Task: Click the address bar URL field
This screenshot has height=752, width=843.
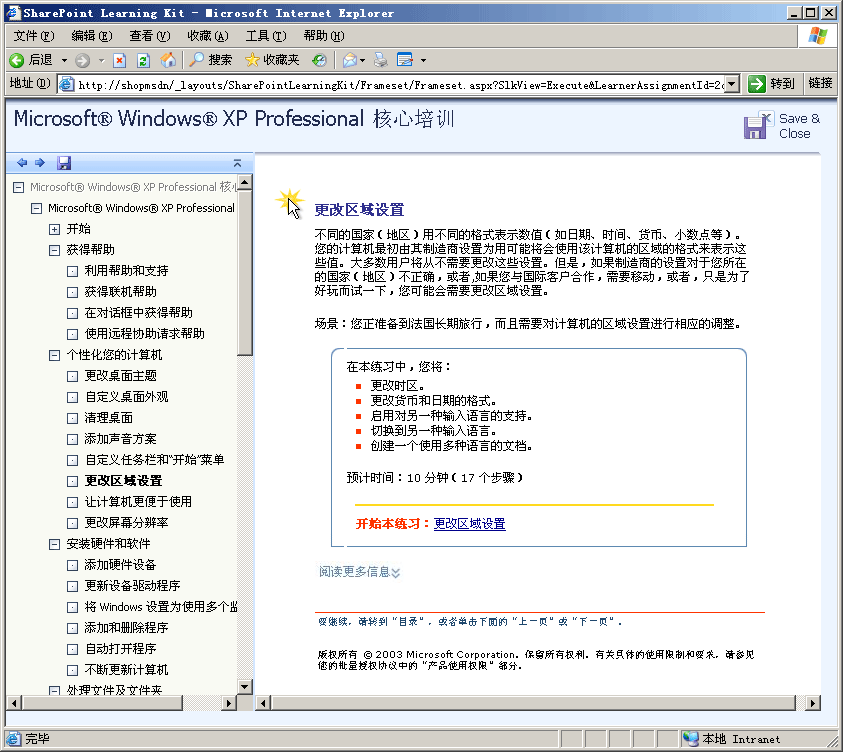Action: tap(400, 84)
